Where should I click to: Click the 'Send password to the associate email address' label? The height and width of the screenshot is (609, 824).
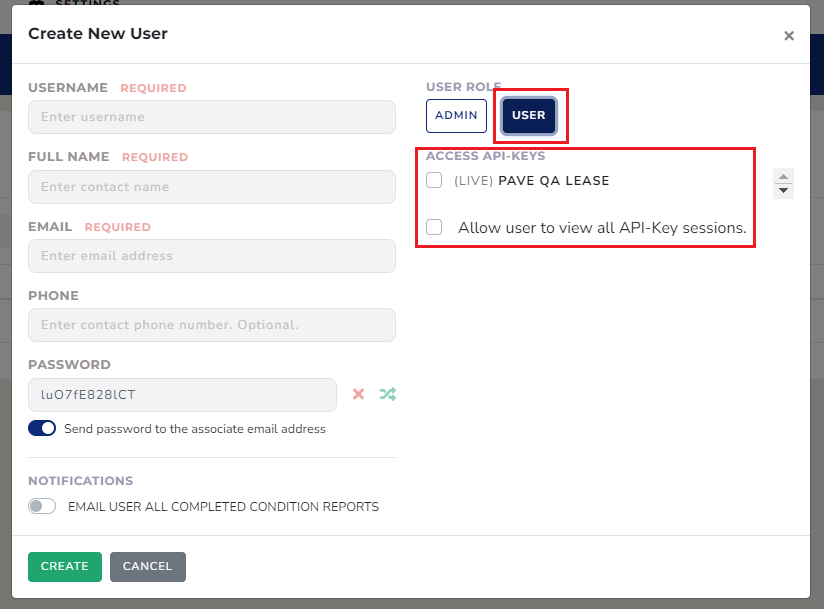pos(195,429)
